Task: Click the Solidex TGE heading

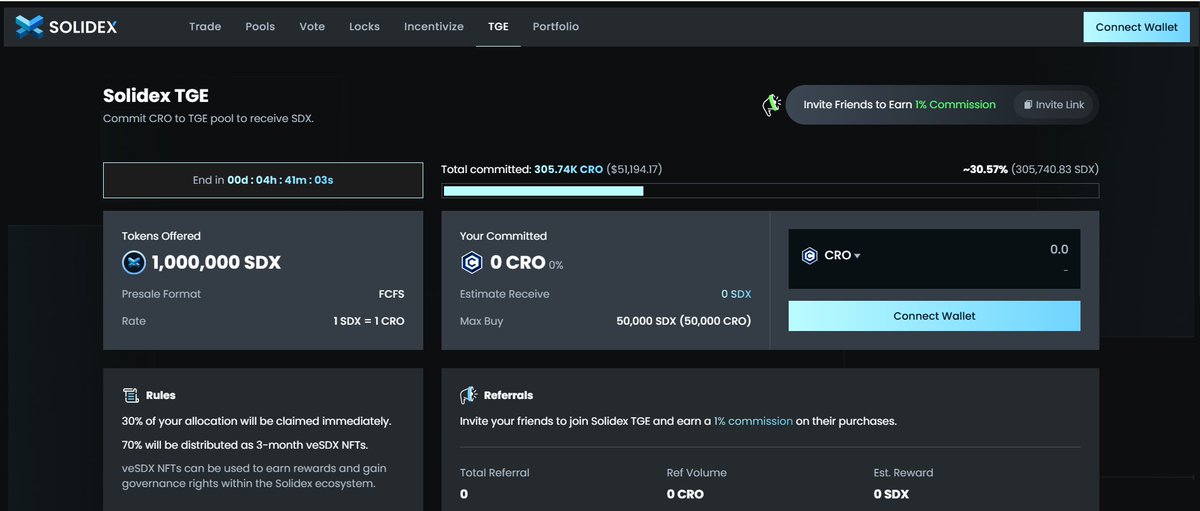Action: point(155,96)
